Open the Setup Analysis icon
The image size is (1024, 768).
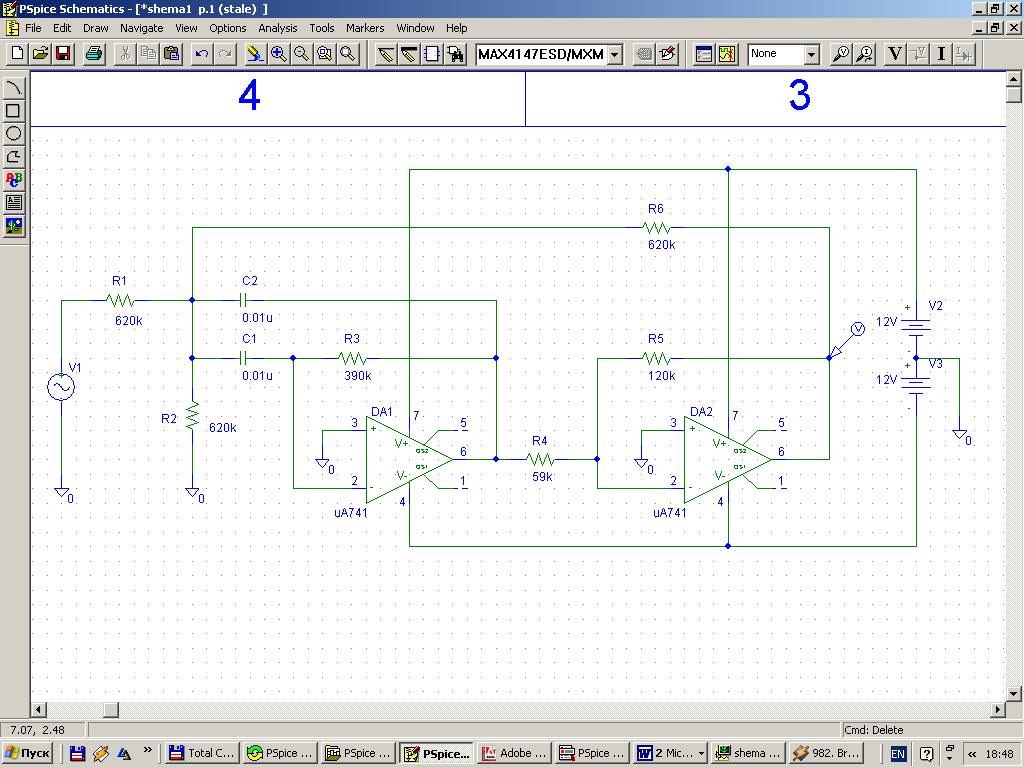pos(704,54)
